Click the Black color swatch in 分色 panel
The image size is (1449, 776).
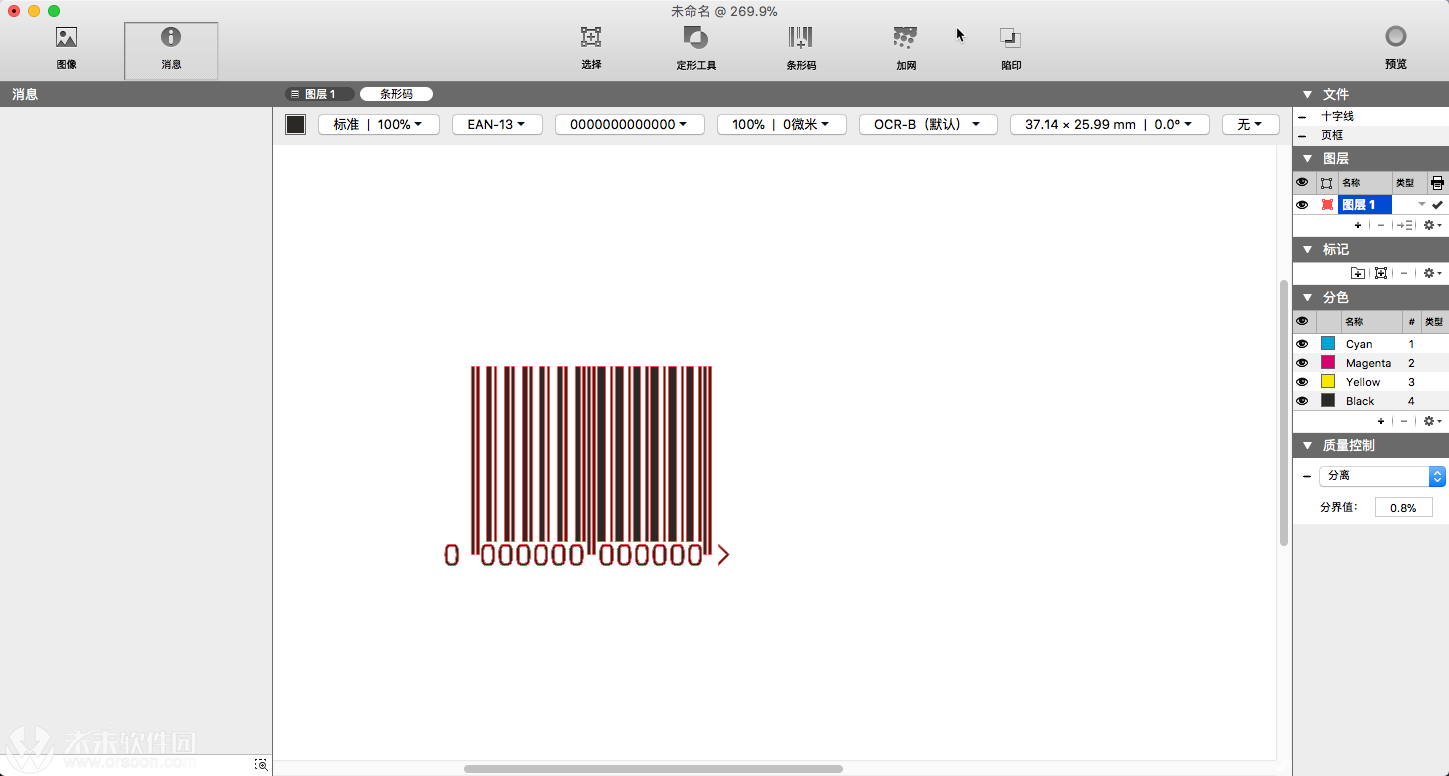[1328, 401]
